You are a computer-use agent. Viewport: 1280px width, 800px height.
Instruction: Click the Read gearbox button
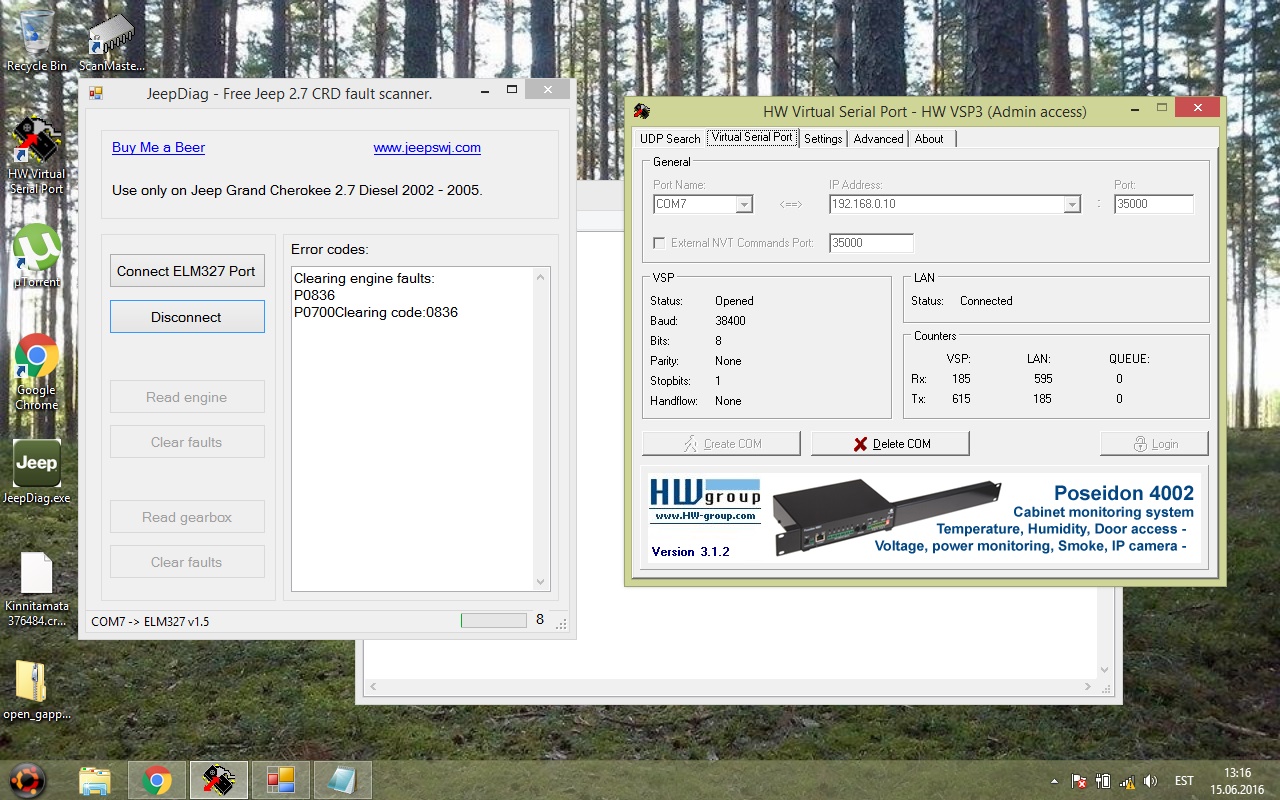pyautogui.click(x=187, y=517)
